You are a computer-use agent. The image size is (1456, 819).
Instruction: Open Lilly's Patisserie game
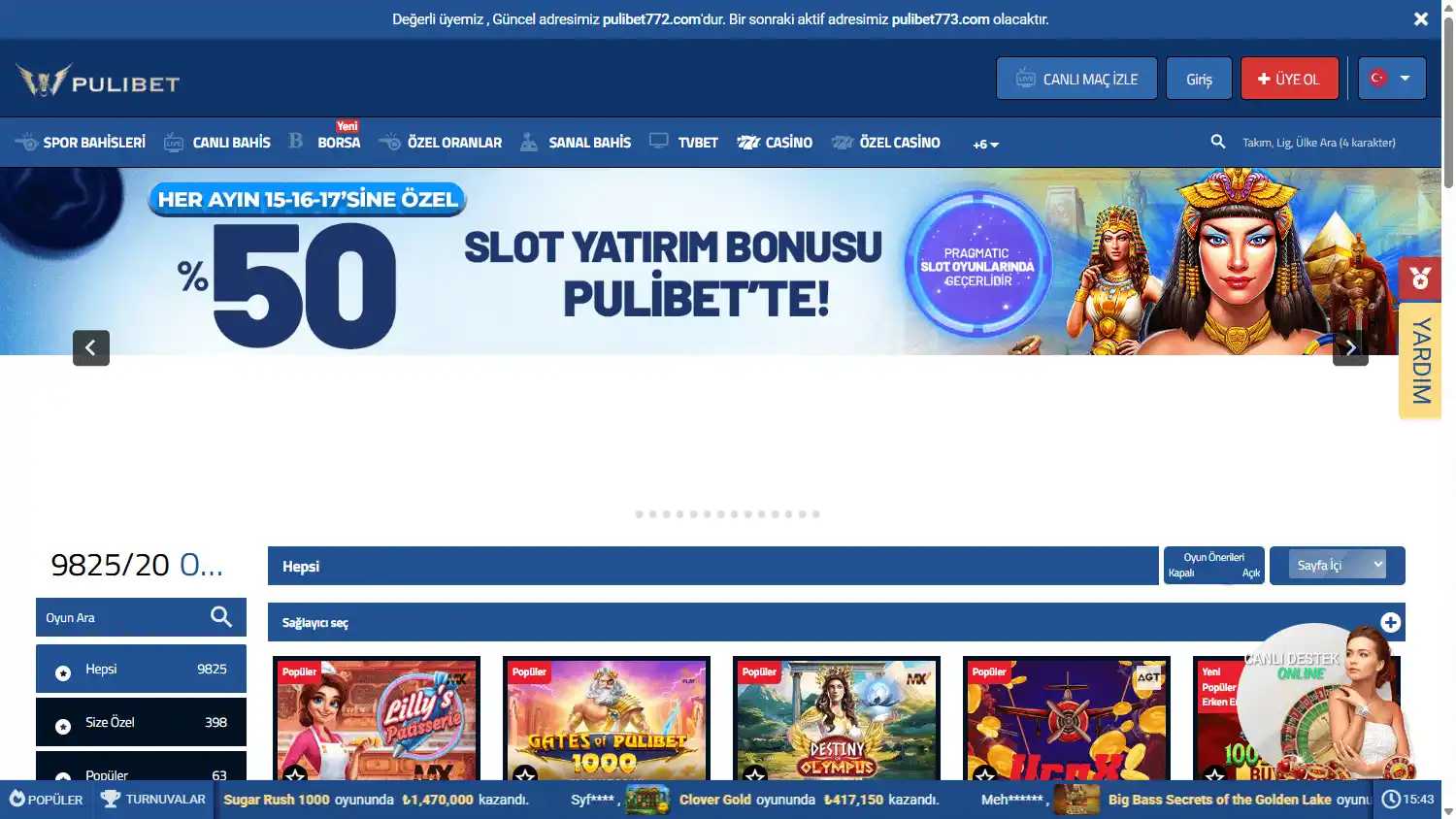pos(377,719)
